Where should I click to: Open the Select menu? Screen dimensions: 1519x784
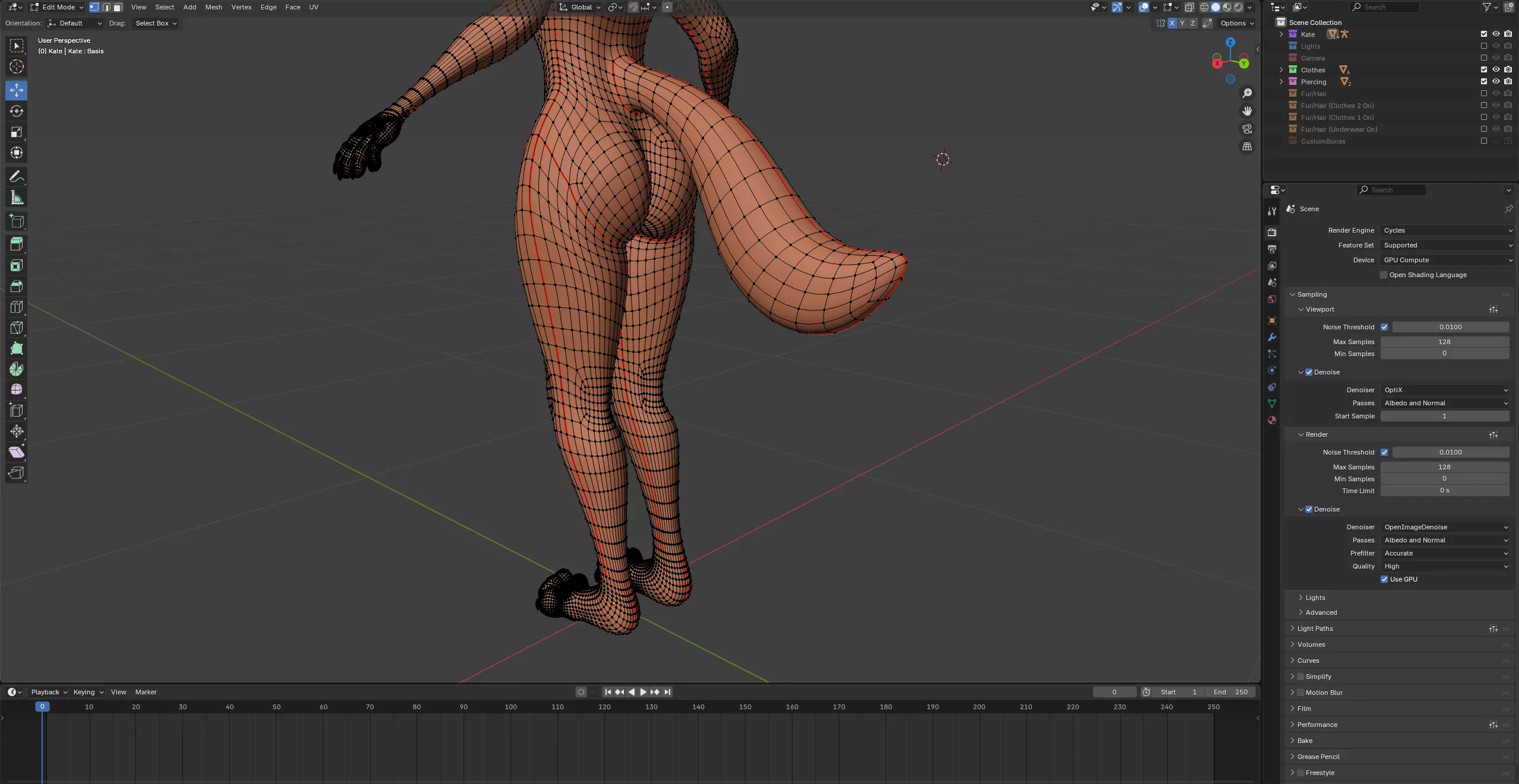pyautogui.click(x=164, y=7)
